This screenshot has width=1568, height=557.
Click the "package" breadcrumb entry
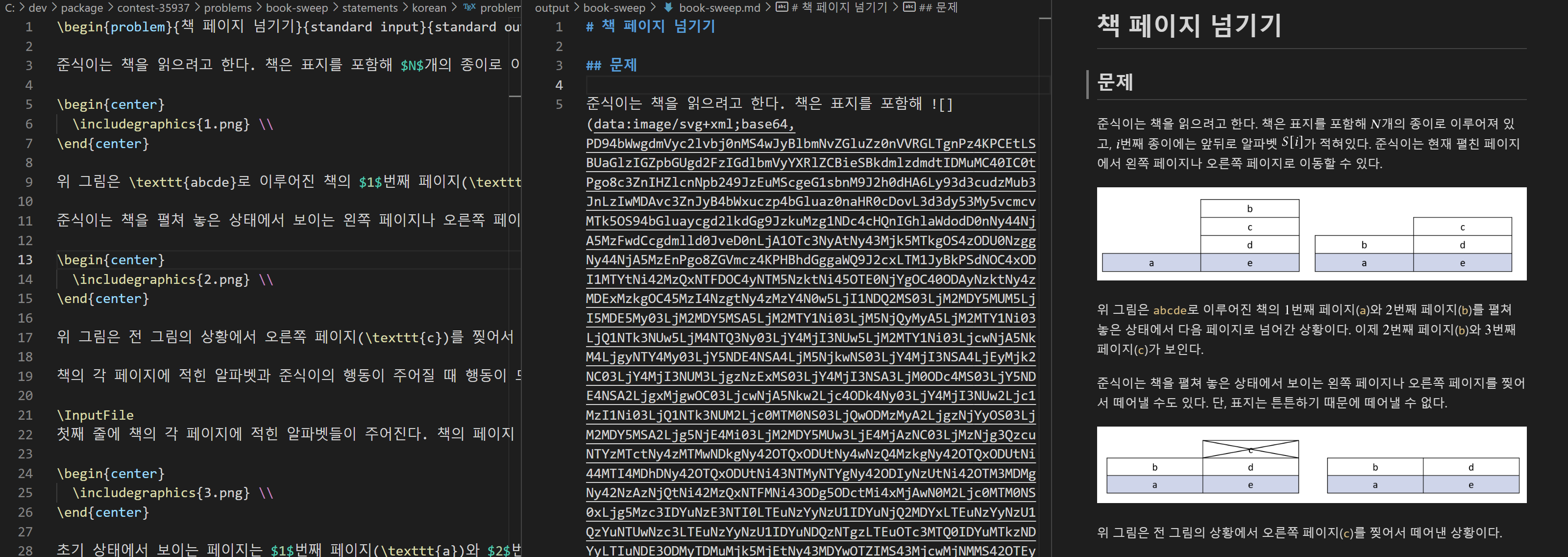point(82,7)
